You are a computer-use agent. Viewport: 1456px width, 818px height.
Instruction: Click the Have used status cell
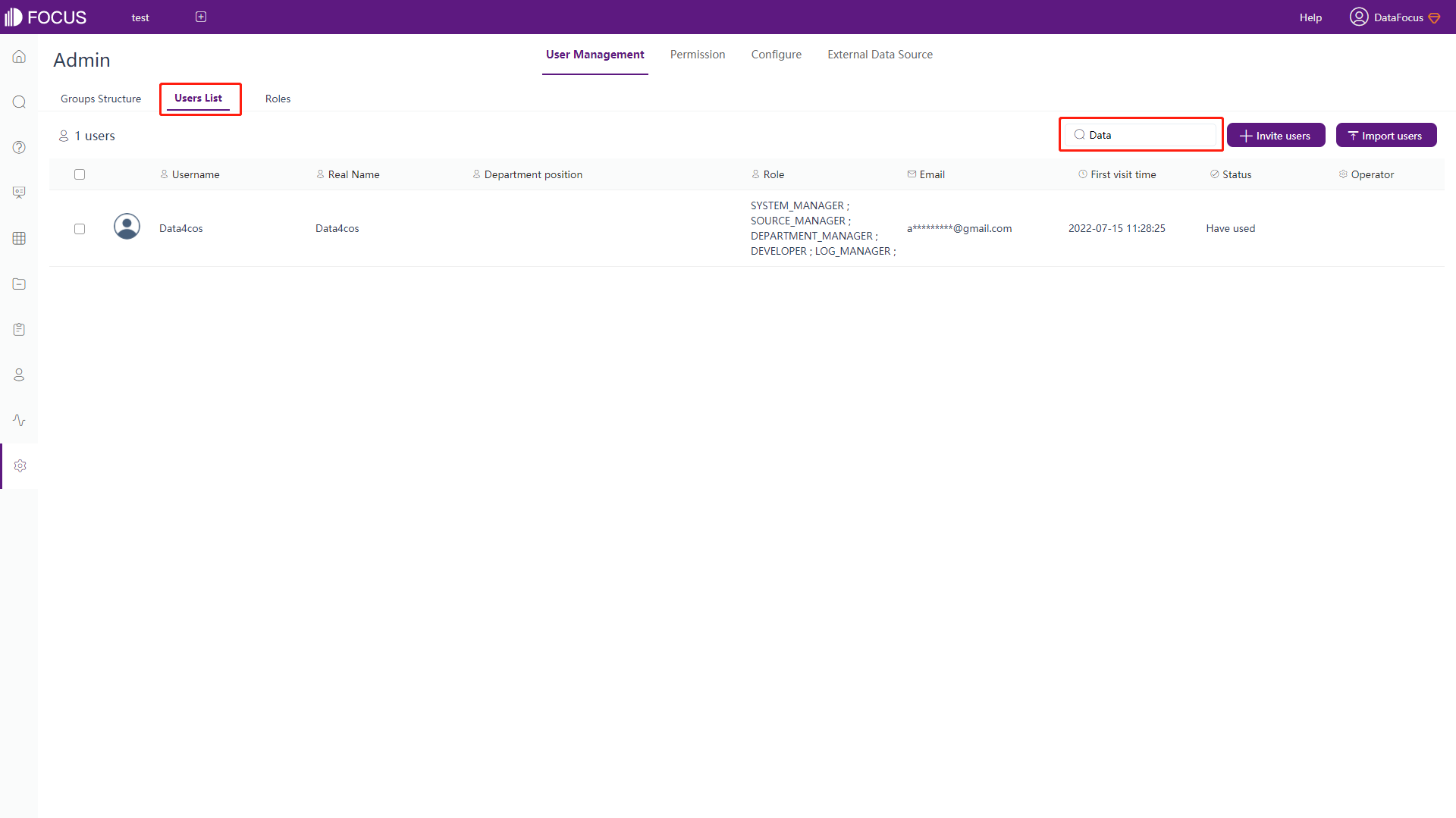pyautogui.click(x=1231, y=228)
